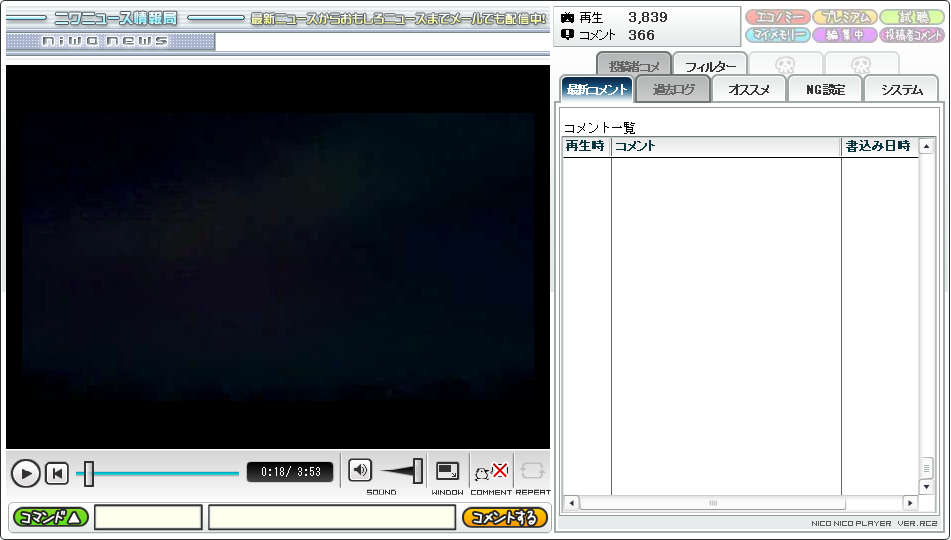Open the オススメ tab

tap(749, 90)
